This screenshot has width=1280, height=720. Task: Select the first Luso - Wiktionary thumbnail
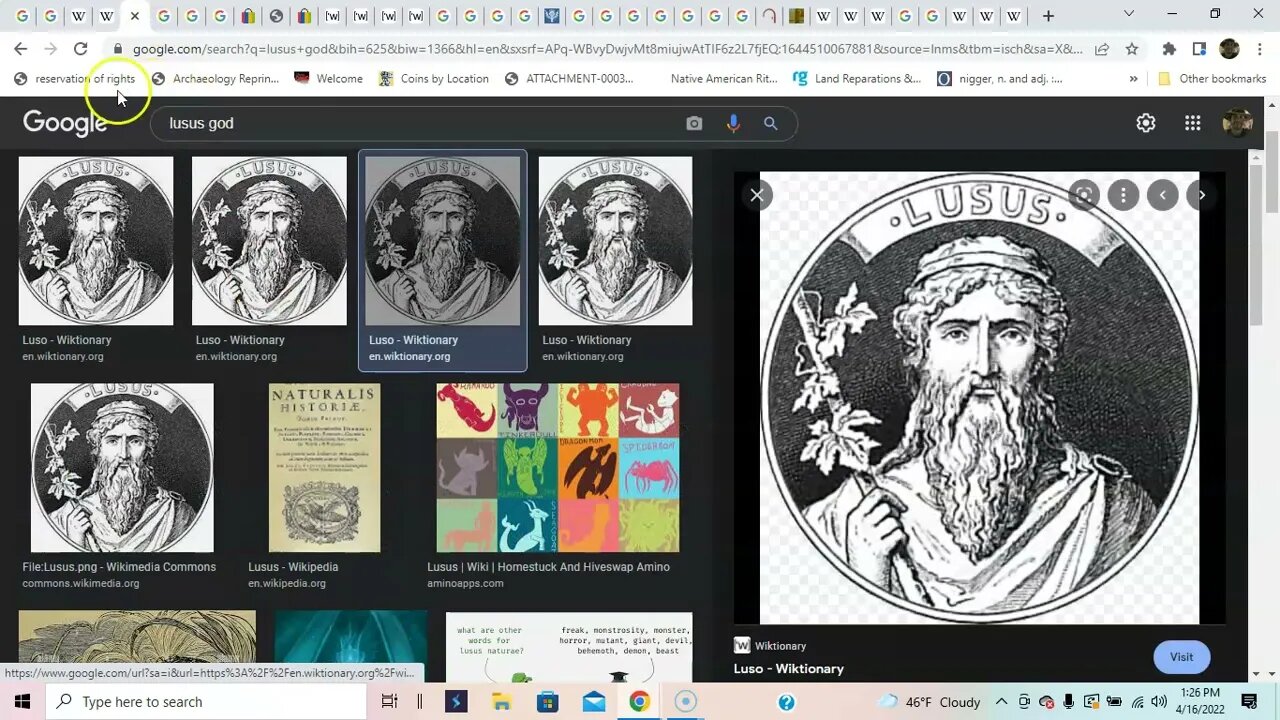(x=96, y=241)
